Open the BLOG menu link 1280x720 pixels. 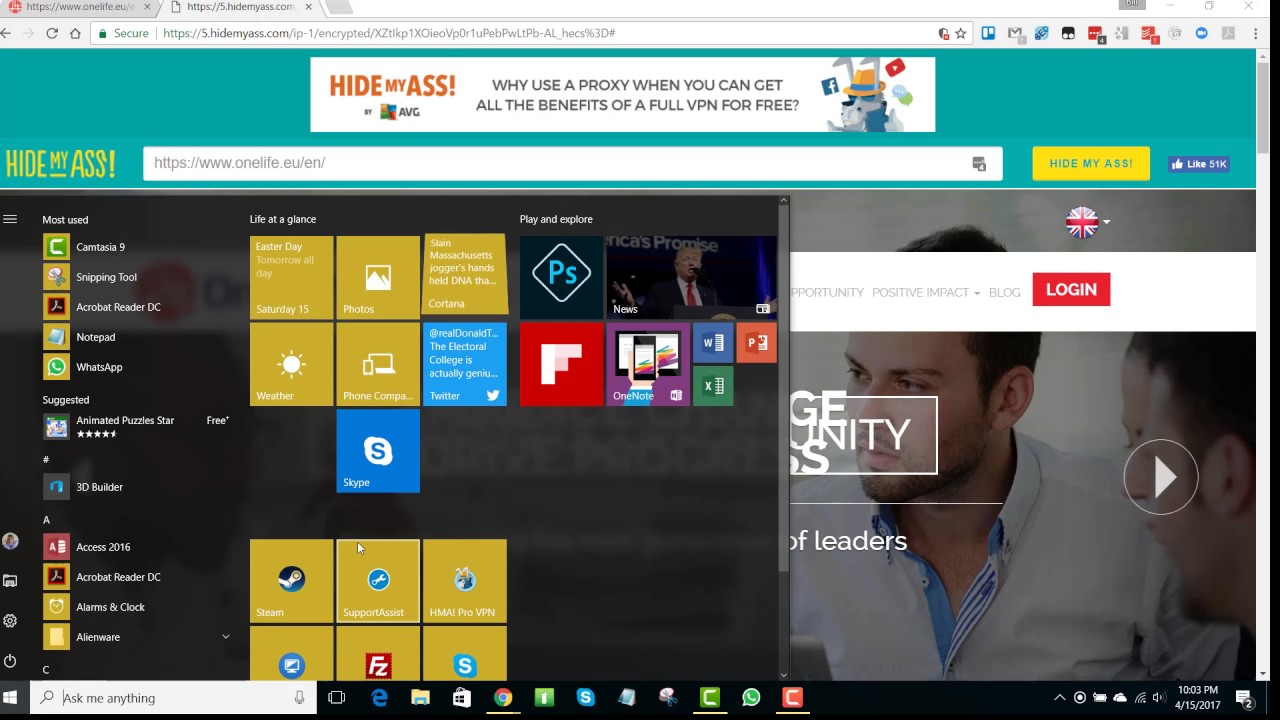coord(1004,292)
